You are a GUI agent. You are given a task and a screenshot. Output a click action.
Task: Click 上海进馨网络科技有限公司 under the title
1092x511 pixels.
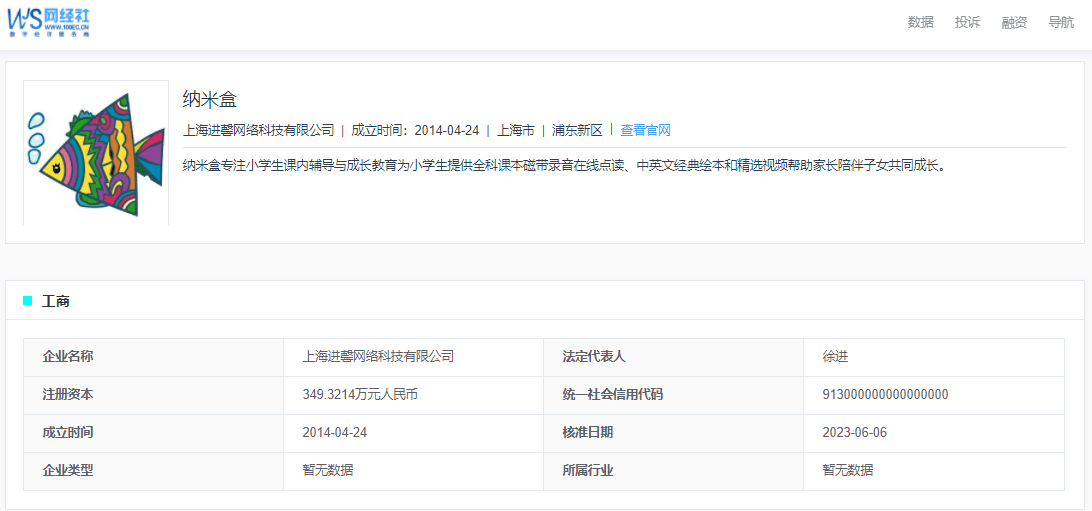259,130
